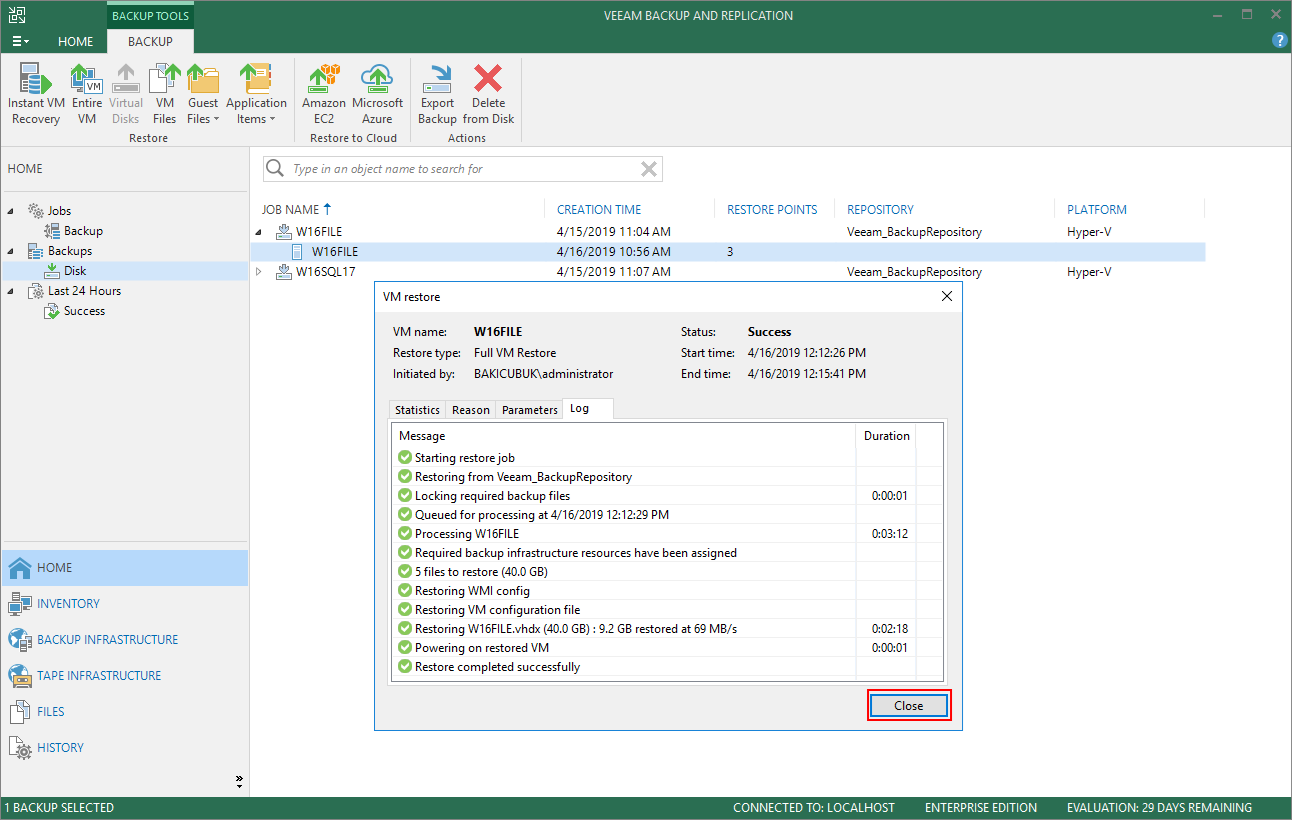
Task: Click the object name search field
Action: coord(460,169)
